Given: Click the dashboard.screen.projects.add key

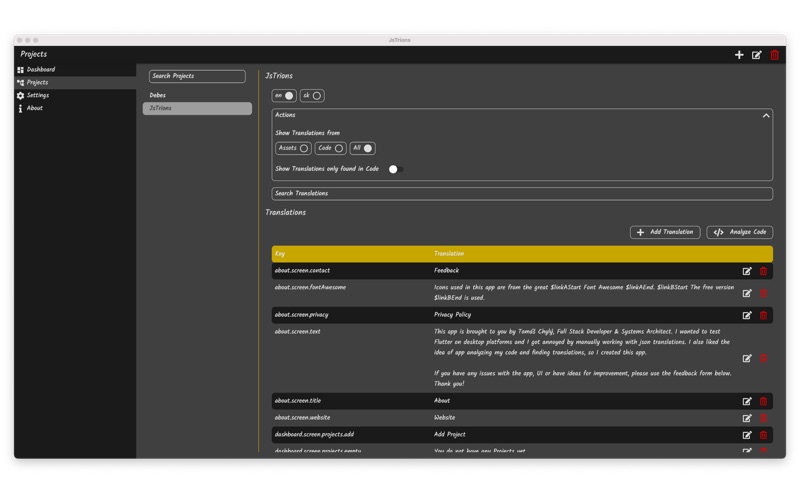Looking at the screenshot, I should 314,434.
